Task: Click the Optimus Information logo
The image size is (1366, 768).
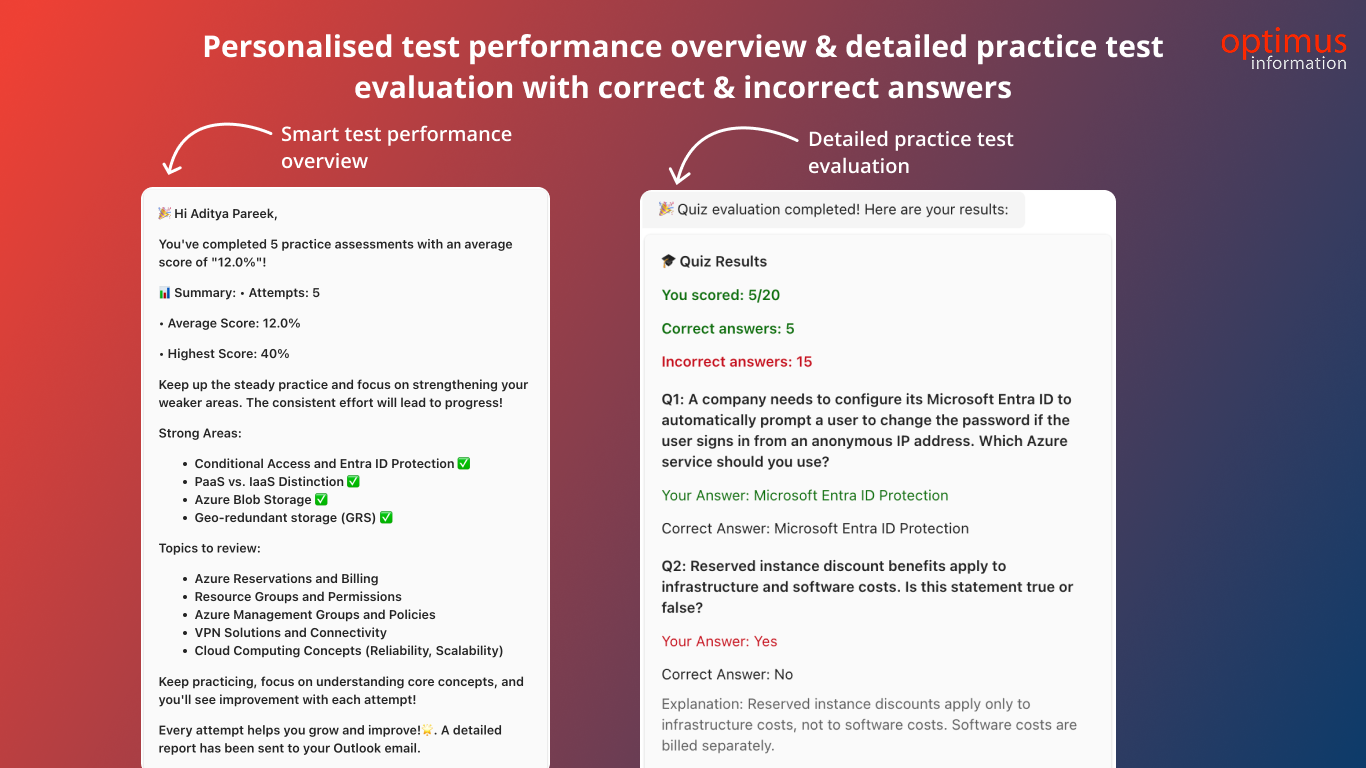Action: point(1283,50)
